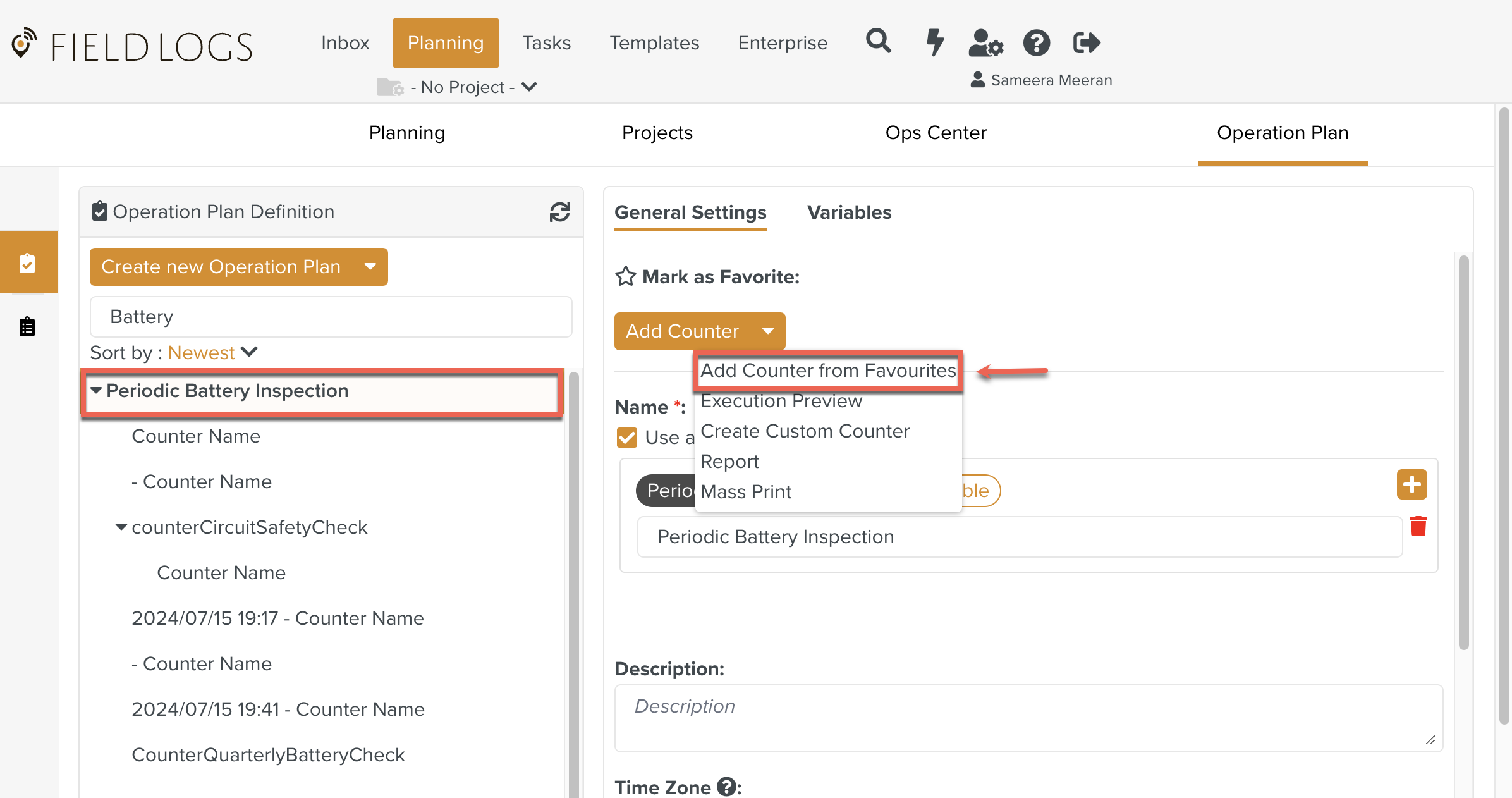Select Create Custom Counter menu item
Screen dimensions: 1512x798
(805, 431)
